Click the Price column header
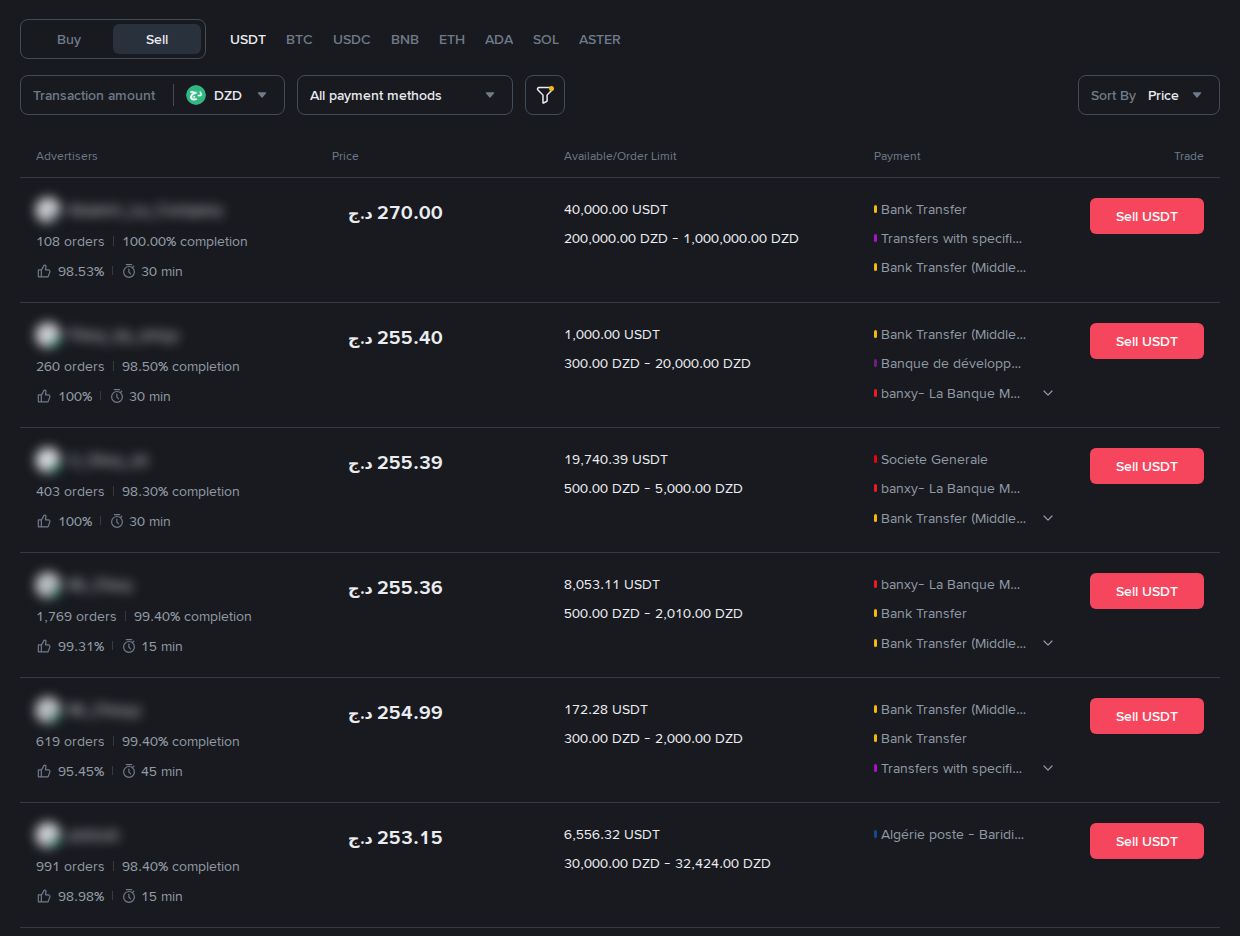Image resolution: width=1240 pixels, height=936 pixels. pos(345,156)
